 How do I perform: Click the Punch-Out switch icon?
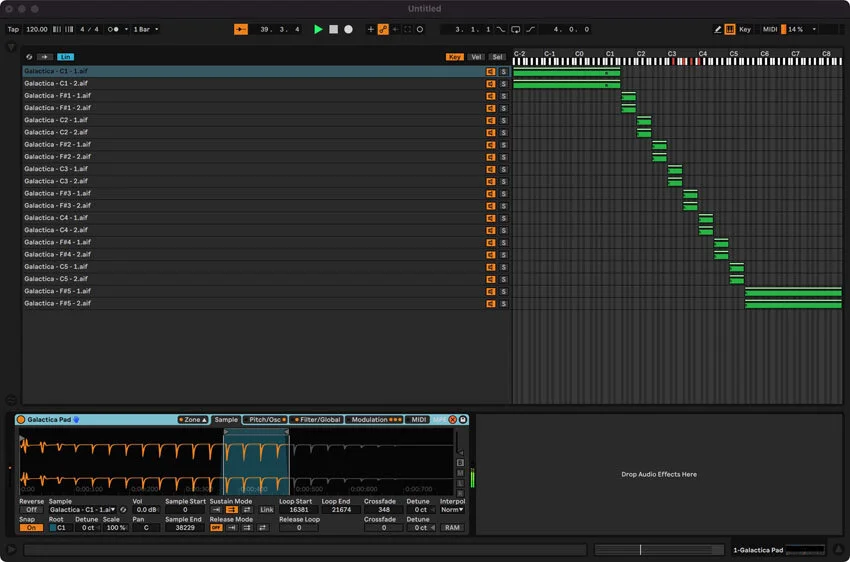pos(531,29)
